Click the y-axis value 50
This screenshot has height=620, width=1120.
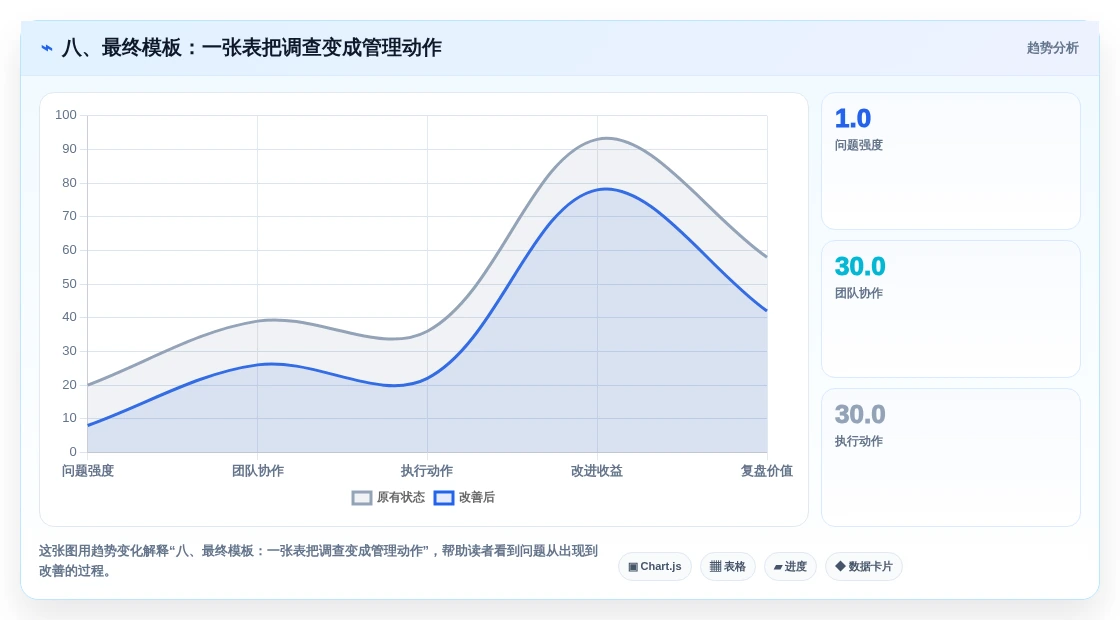tap(69, 284)
